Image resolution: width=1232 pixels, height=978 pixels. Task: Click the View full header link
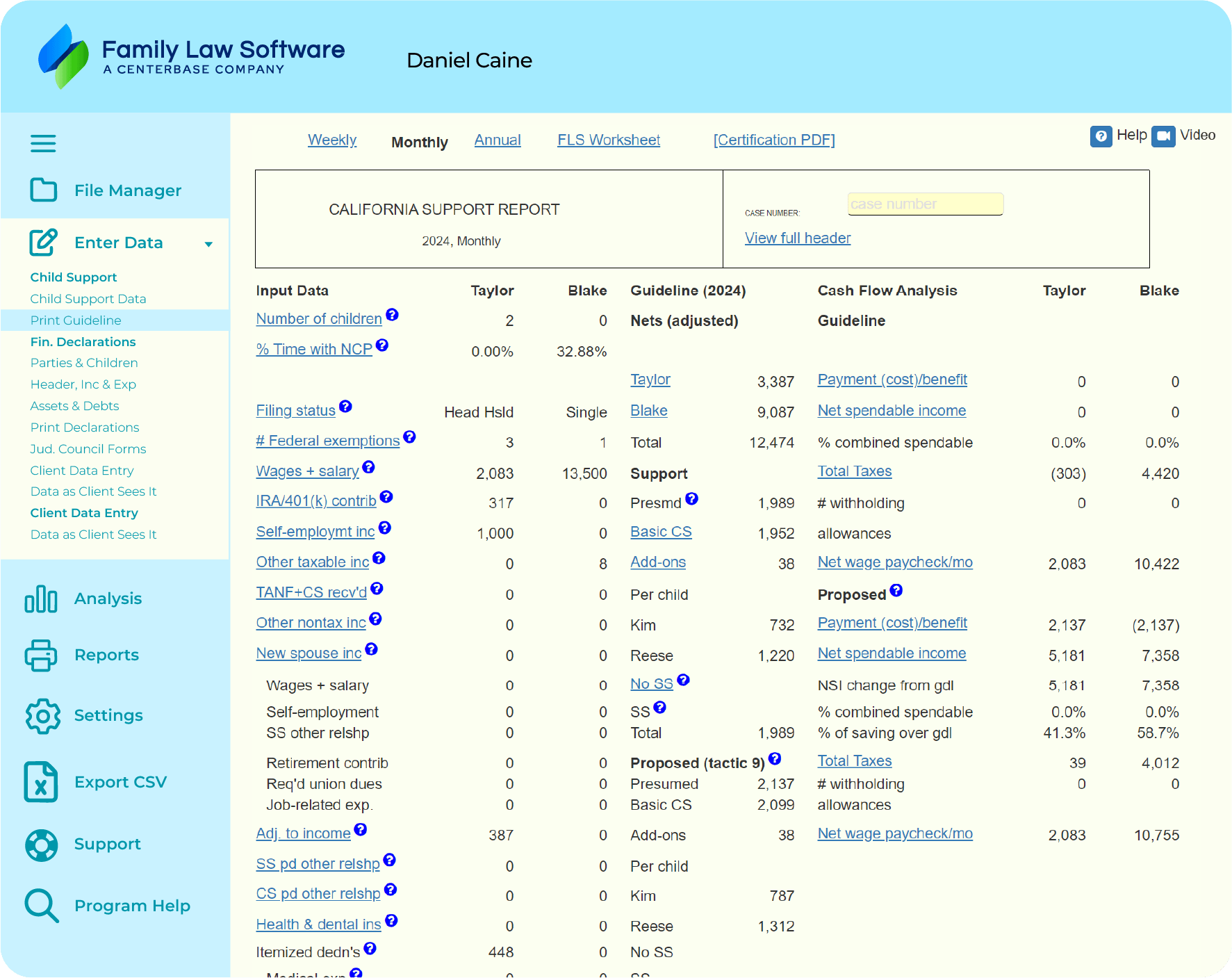point(798,238)
